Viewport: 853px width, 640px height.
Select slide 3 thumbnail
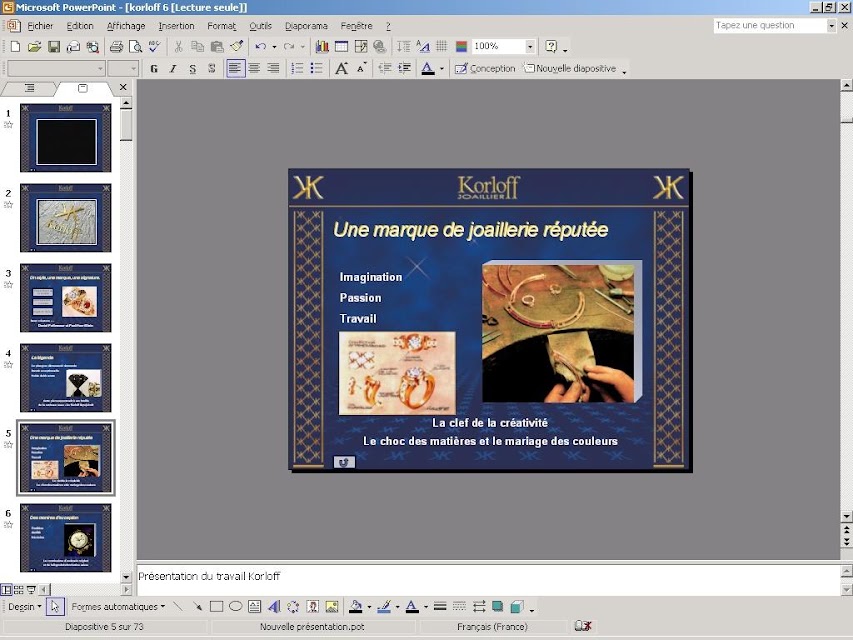[x=66, y=298]
